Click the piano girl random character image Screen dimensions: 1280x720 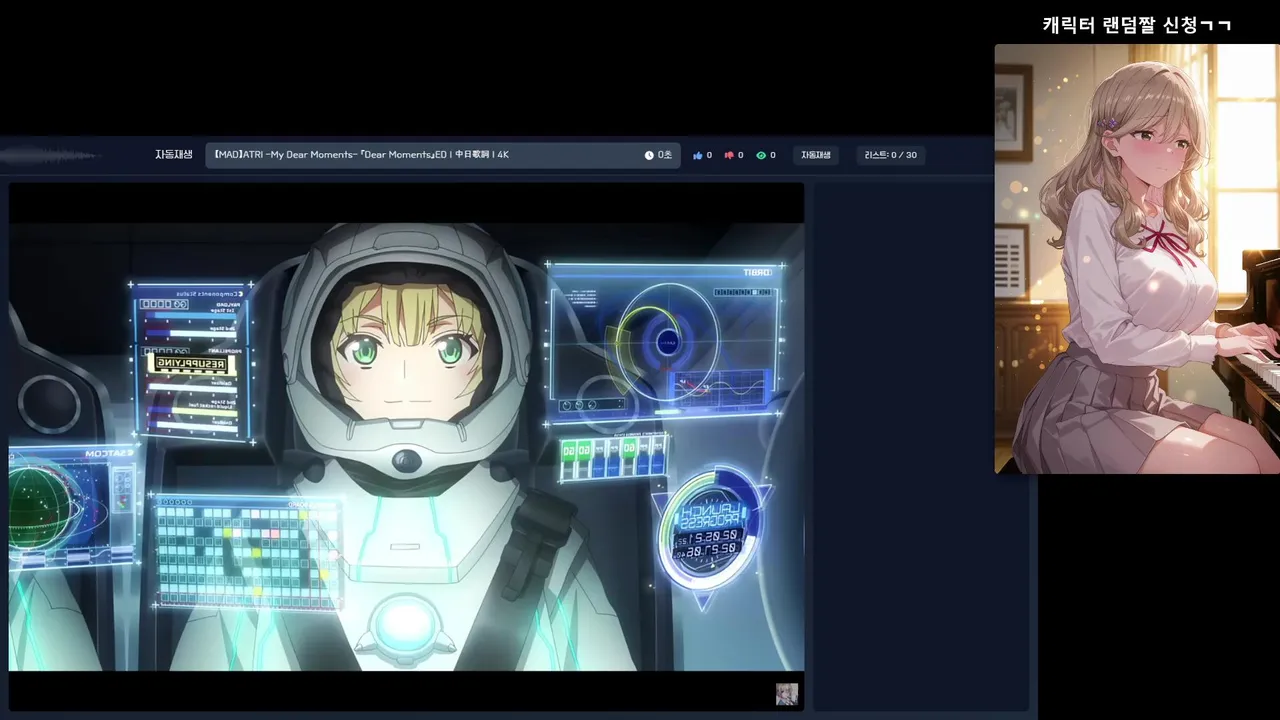point(1137,259)
